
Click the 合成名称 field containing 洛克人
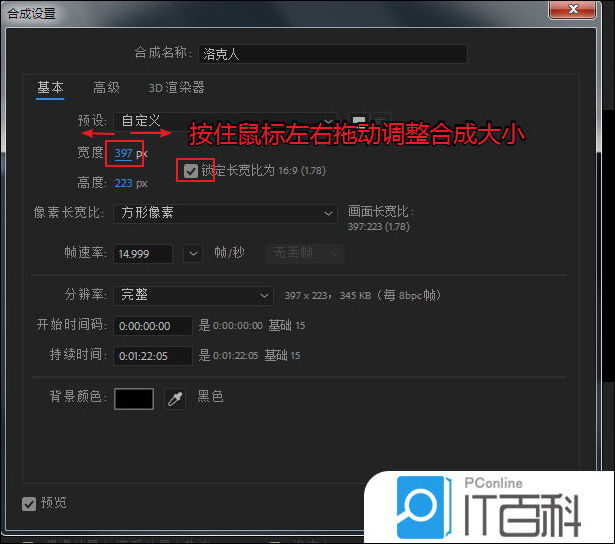[333, 54]
